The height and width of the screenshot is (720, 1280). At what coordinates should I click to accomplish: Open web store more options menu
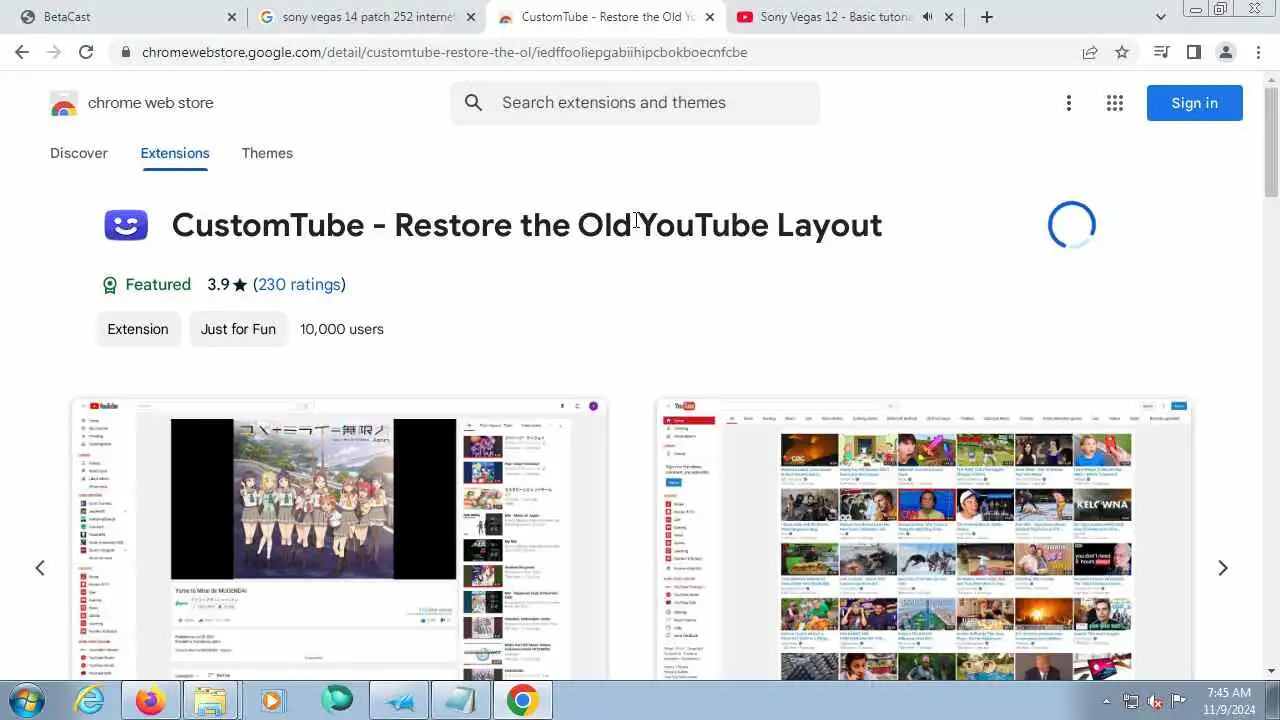[1069, 103]
